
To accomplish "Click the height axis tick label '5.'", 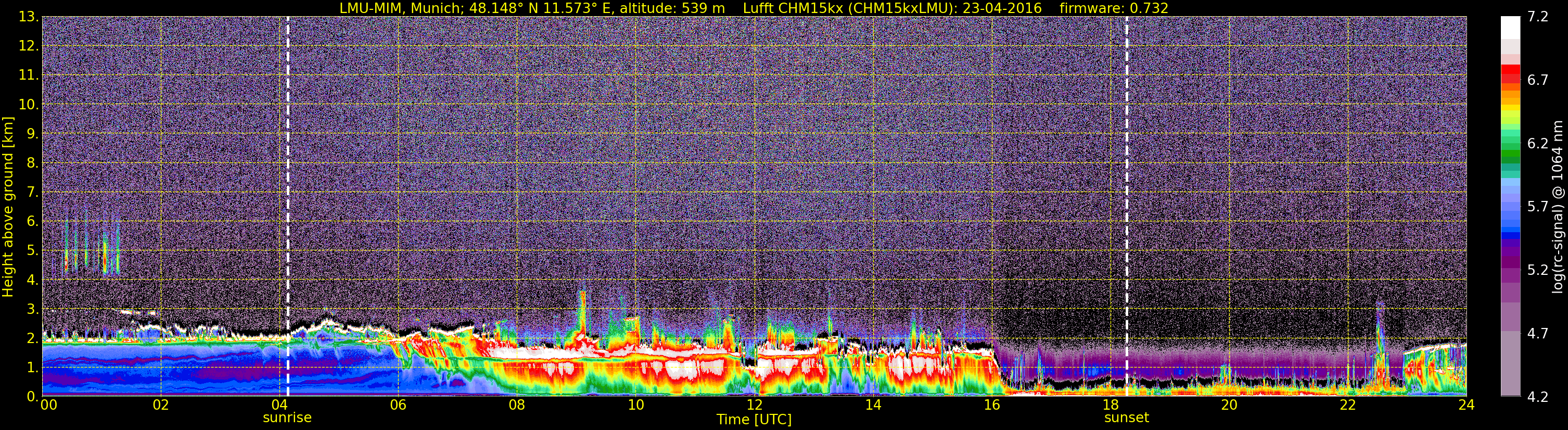I will pos(32,251).
